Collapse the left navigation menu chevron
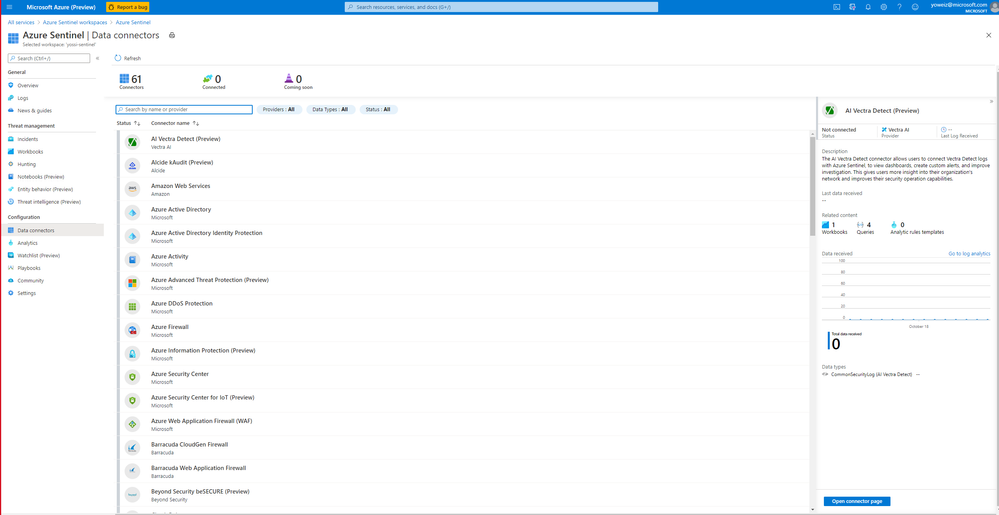 pos(97,58)
